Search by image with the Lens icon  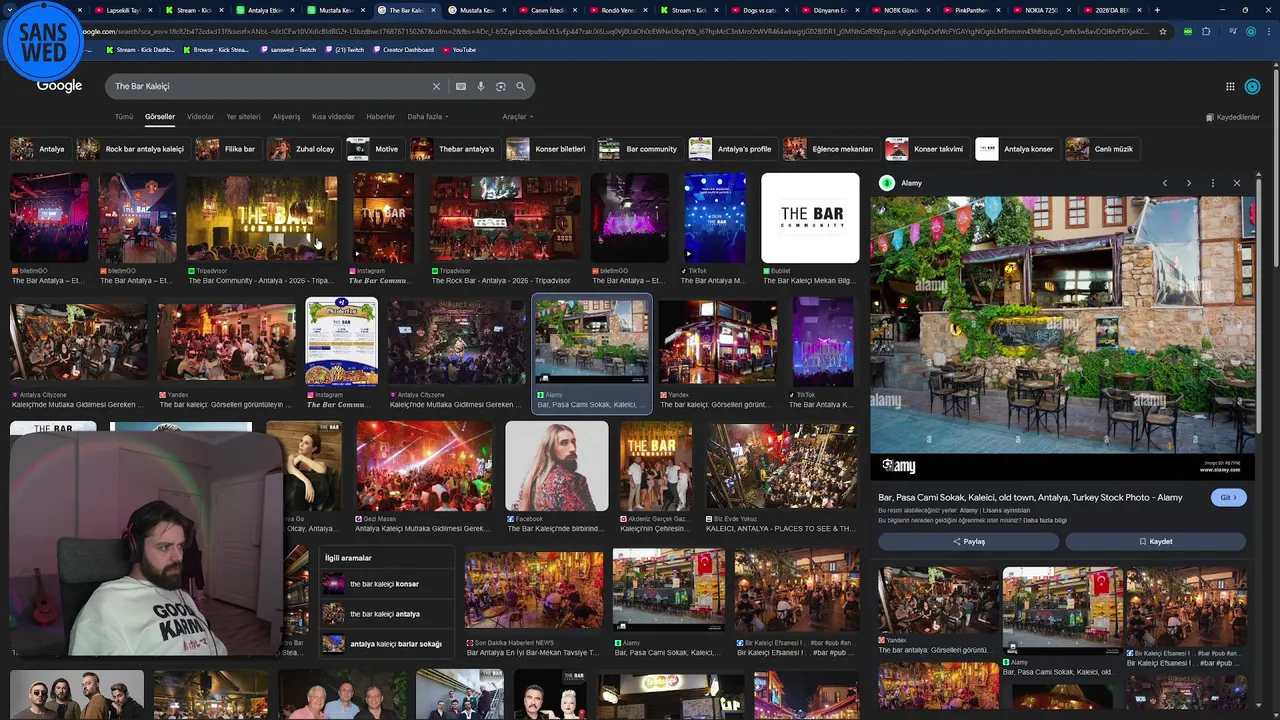click(501, 86)
